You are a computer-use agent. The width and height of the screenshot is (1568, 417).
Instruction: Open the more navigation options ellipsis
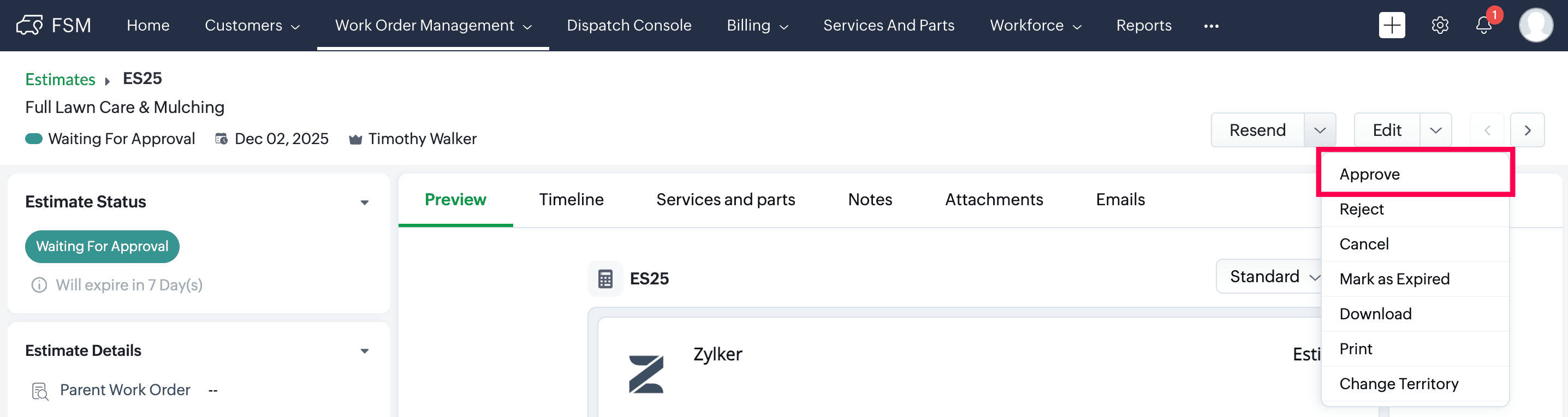pyautogui.click(x=1211, y=26)
